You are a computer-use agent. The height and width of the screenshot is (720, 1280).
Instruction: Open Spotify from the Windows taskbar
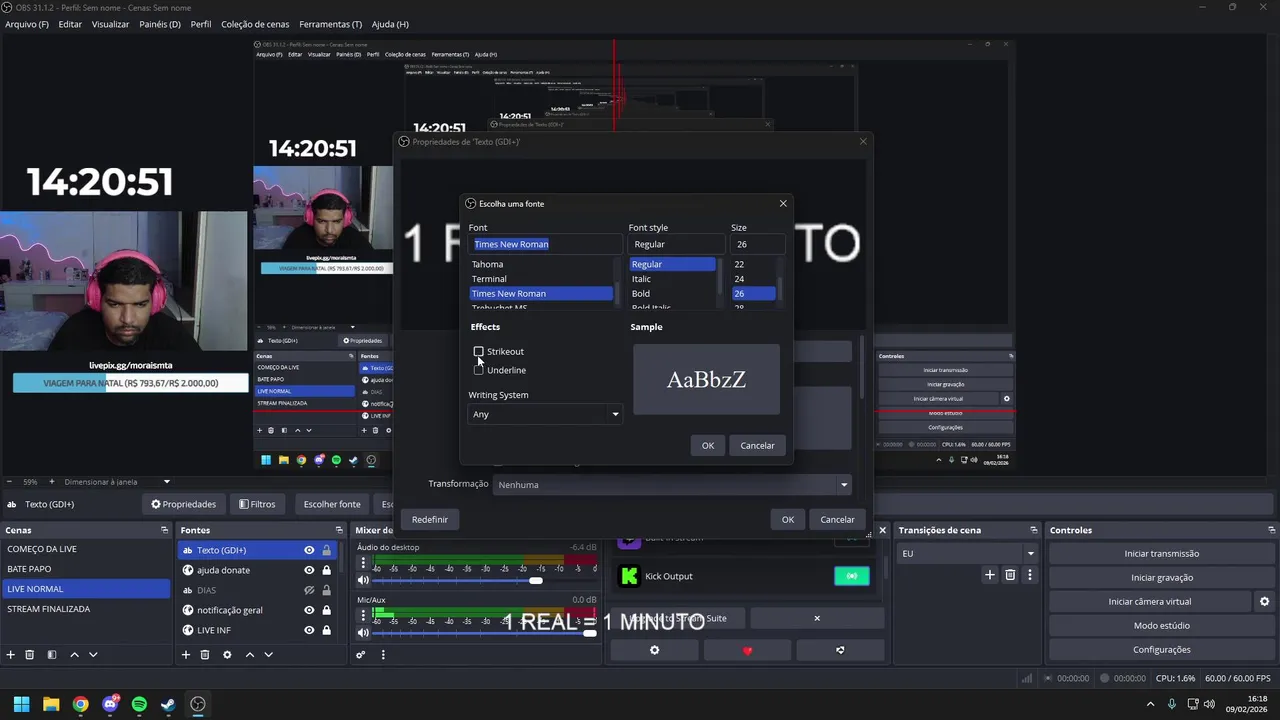tap(139, 704)
